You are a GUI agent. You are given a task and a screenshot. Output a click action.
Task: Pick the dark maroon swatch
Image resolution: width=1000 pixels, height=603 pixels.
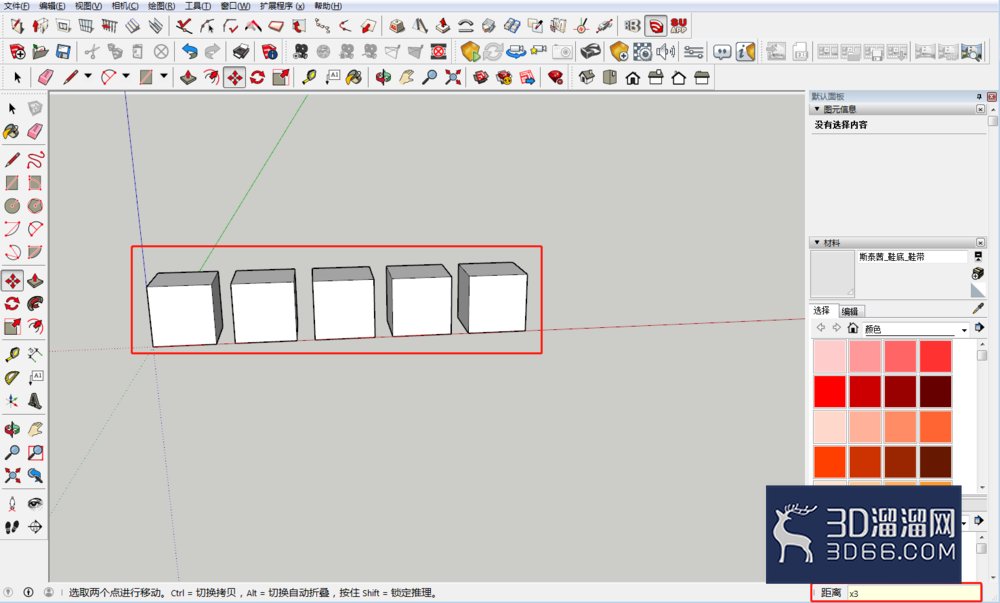(x=935, y=391)
